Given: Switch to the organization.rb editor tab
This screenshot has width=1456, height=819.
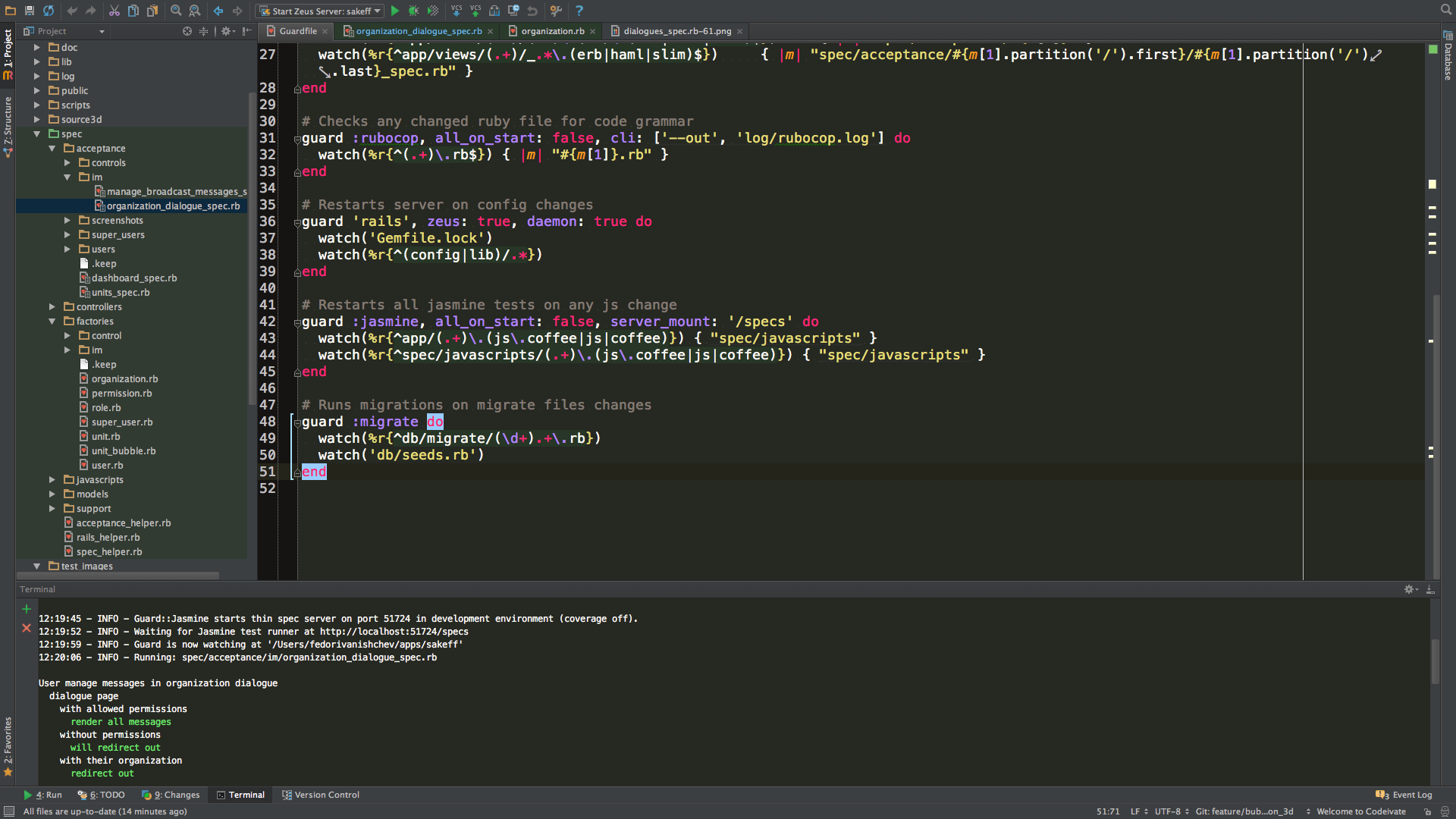Looking at the screenshot, I should pyautogui.click(x=552, y=31).
